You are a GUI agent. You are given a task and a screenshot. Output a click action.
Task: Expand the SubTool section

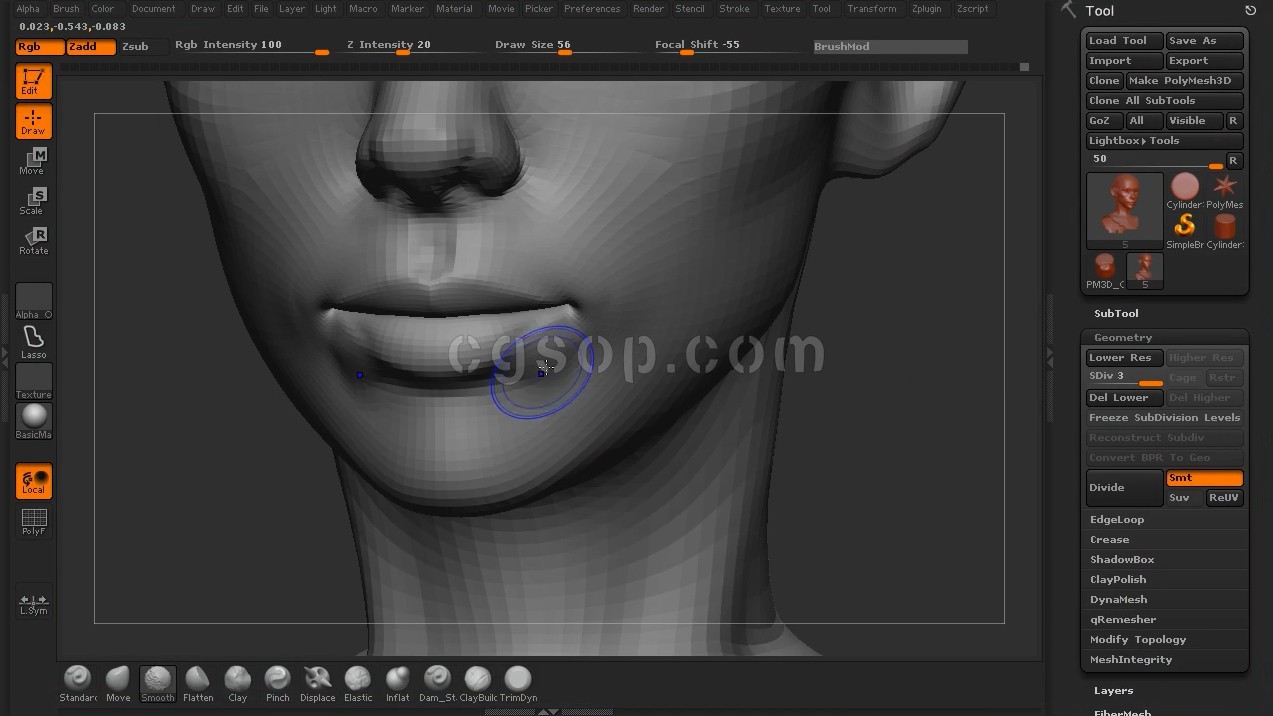1116,313
